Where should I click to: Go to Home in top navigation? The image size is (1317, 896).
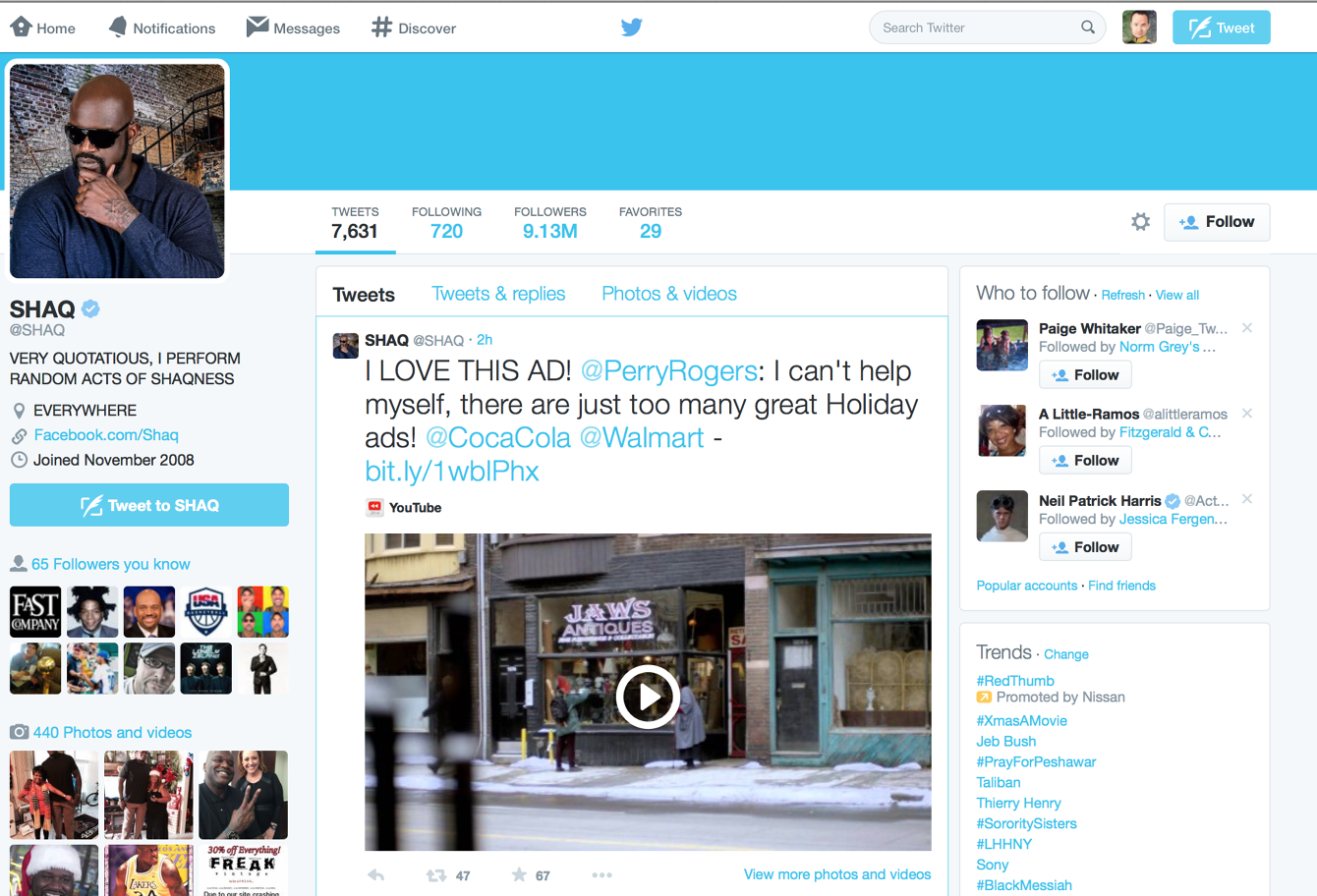[42, 28]
